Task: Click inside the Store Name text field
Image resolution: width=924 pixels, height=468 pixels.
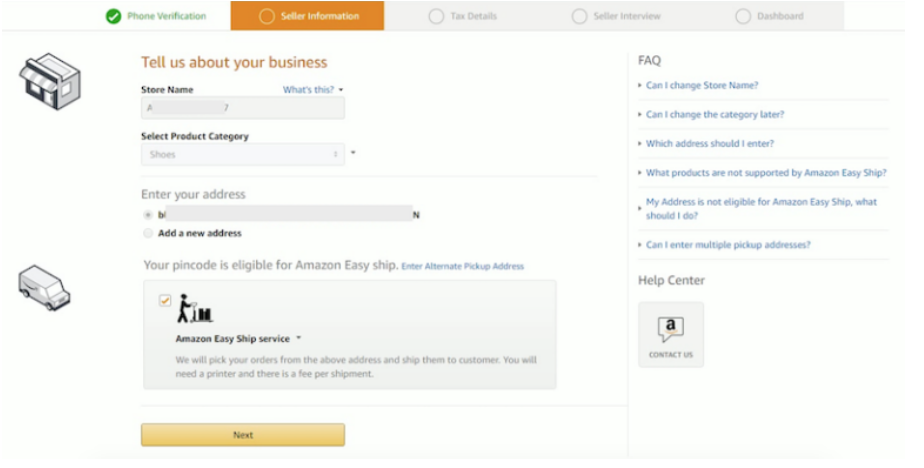Action: [x=243, y=107]
